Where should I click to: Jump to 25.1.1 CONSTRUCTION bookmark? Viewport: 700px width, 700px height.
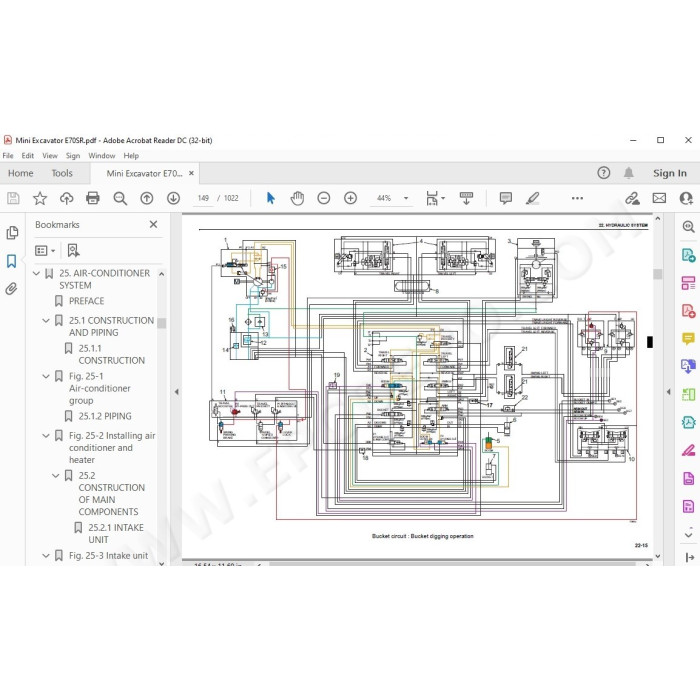(x=112, y=354)
